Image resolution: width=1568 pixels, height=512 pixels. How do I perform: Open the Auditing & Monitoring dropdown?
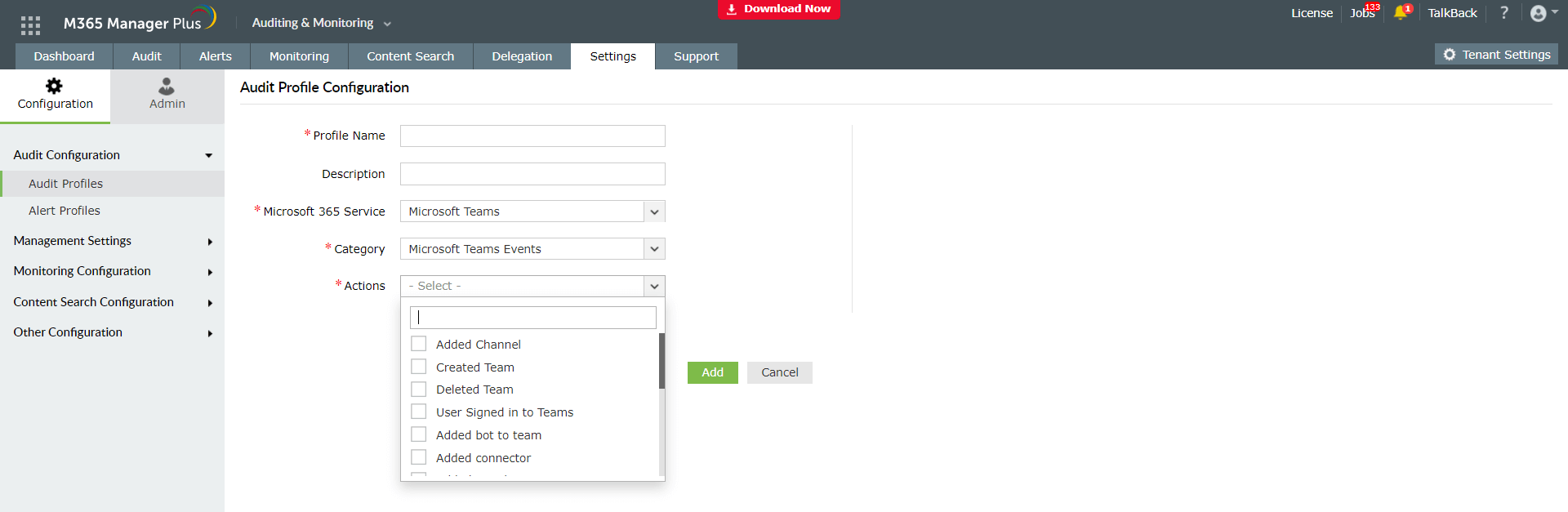coord(322,23)
